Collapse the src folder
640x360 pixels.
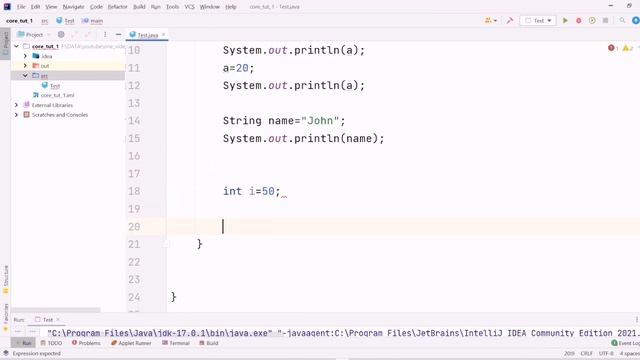click(x=25, y=76)
